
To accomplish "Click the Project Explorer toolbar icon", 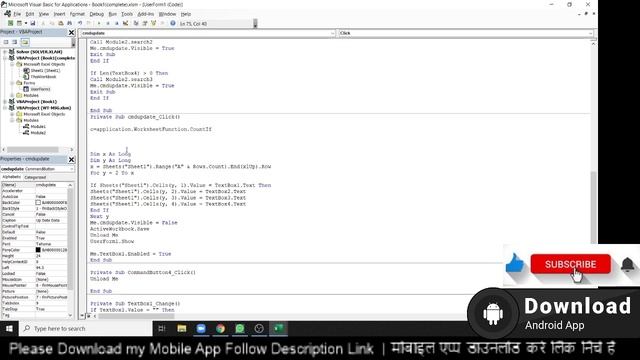I will click(x=136, y=23).
